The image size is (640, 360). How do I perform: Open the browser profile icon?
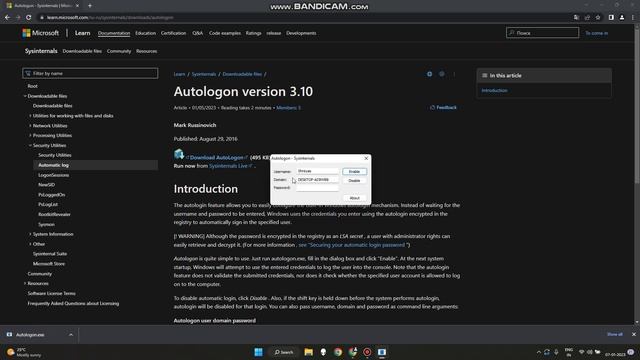click(x=622, y=18)
